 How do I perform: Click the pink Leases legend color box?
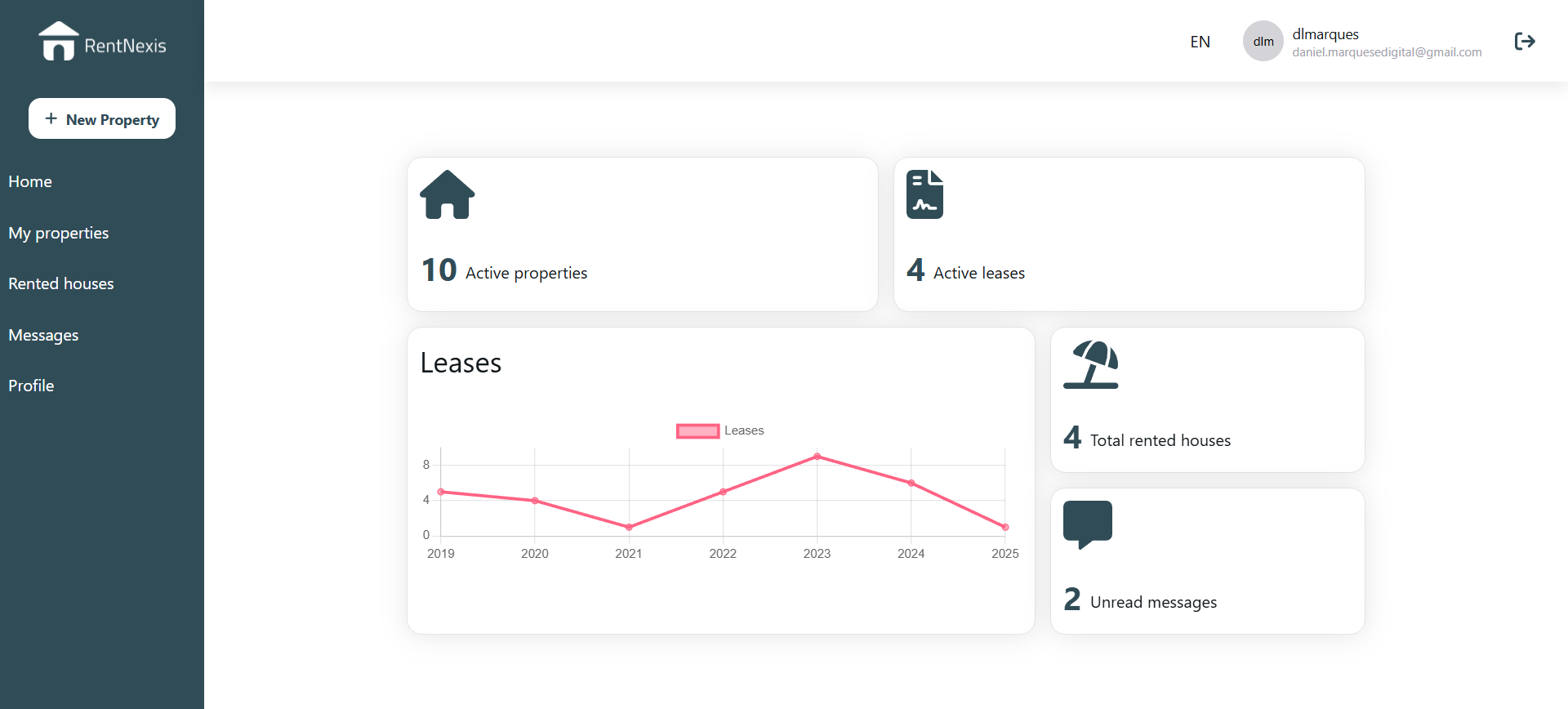pyautogui.click(x=697, y=430)
